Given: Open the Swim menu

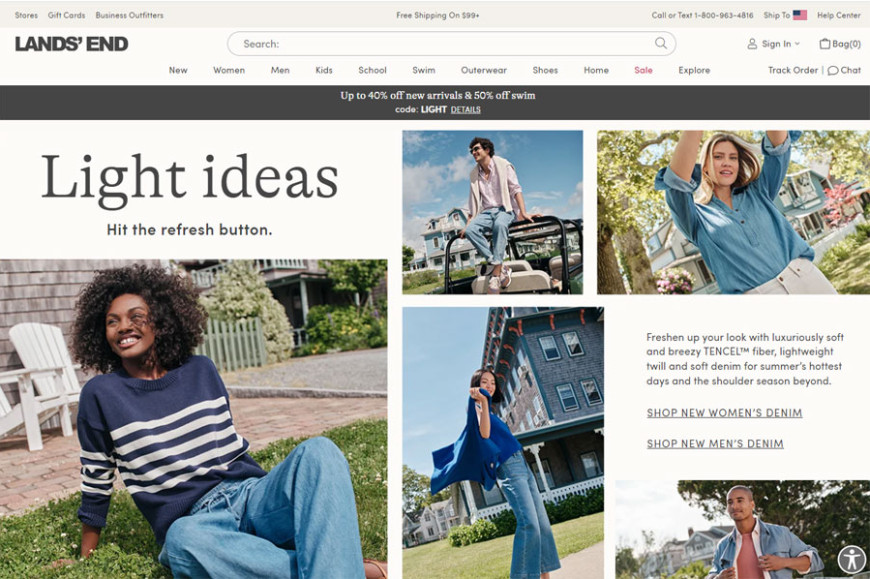Looking at the screenshot, I should [x=424, y=70].
